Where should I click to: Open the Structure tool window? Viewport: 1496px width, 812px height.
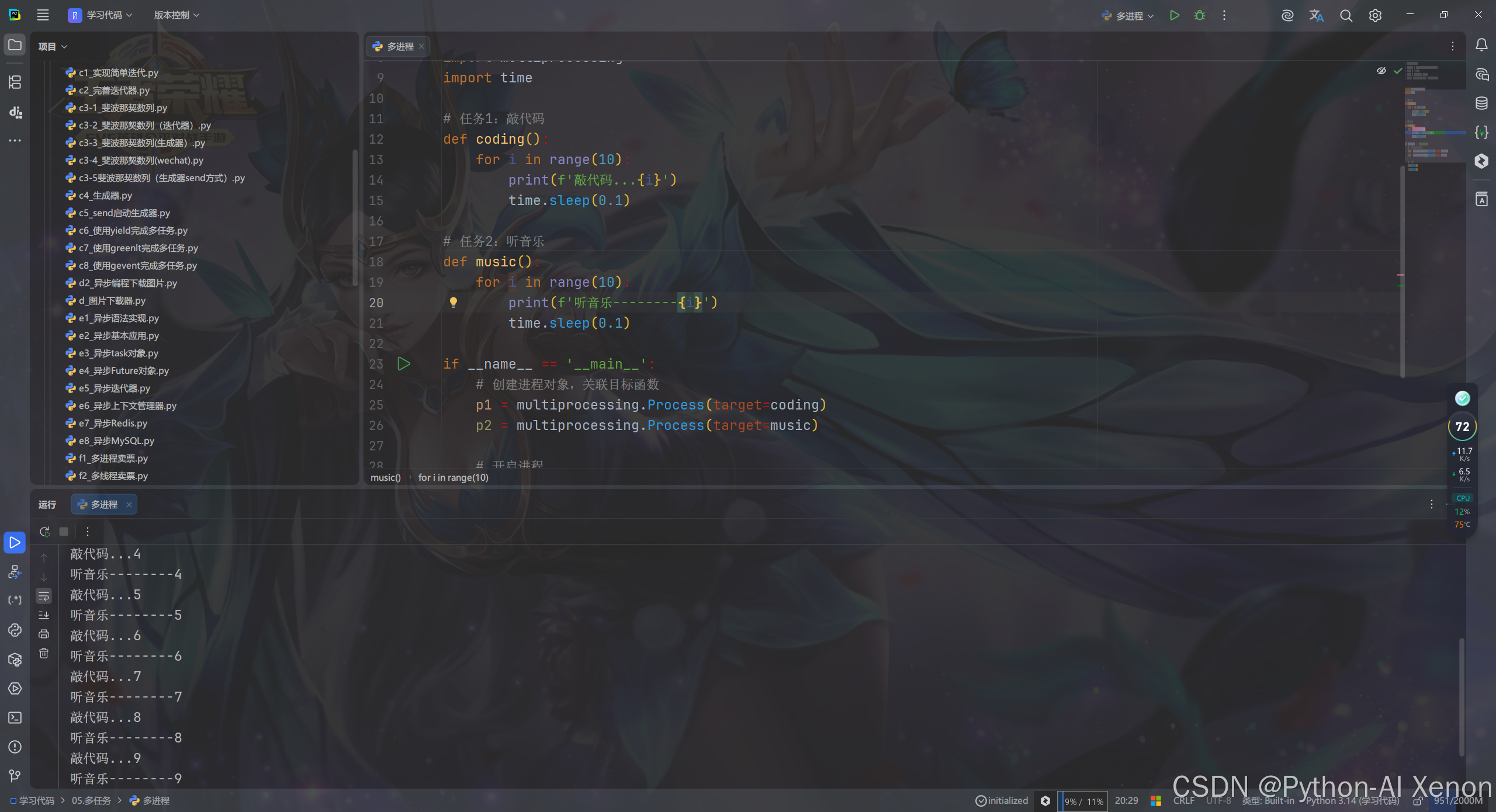point(15,82)
